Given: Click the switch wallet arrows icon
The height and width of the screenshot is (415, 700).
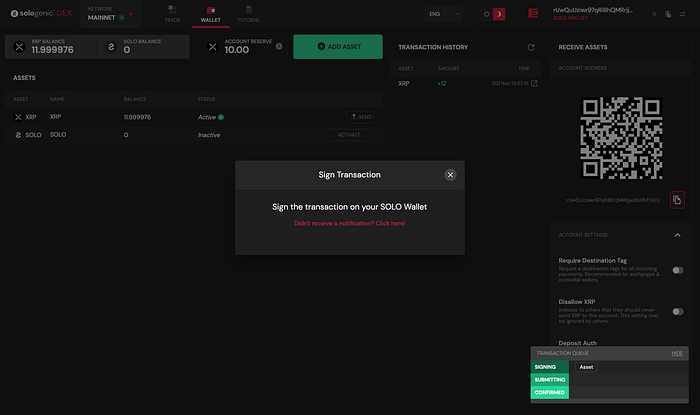Looking at the screenshot, I should click(683, 14).
